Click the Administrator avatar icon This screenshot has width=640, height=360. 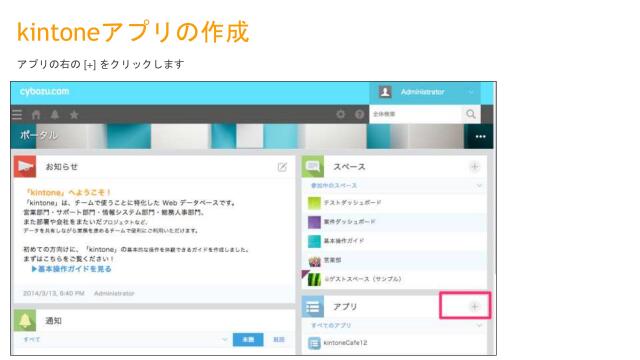click(x=385, y=92)
